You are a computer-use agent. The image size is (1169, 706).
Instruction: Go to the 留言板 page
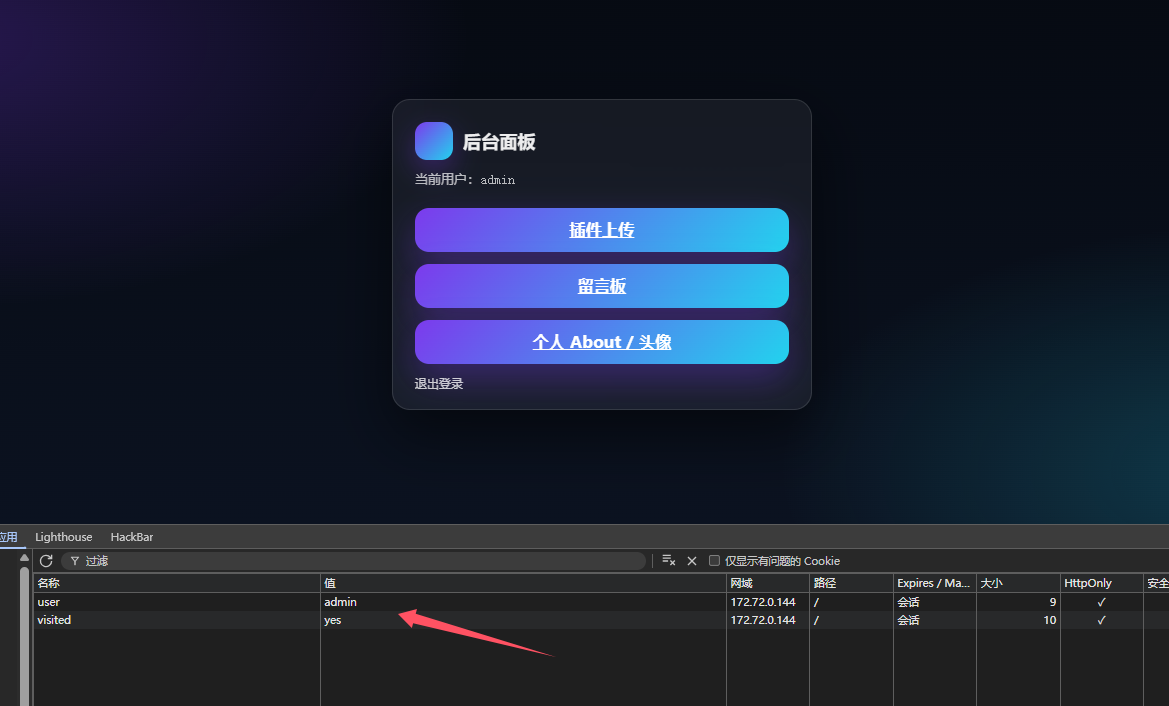coord(601,286)
